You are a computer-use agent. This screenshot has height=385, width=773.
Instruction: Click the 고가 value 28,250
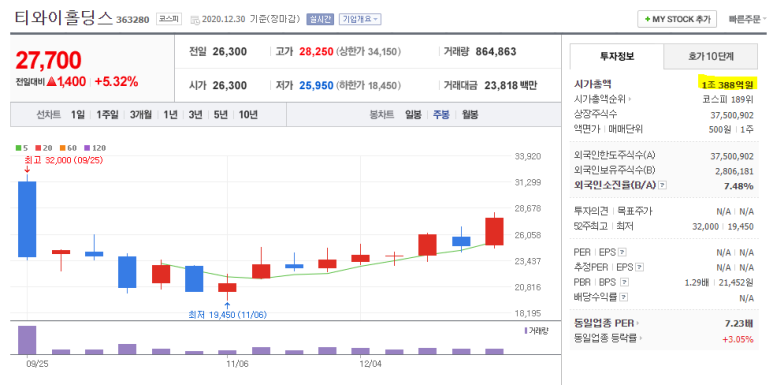pyautogui.click(x=316, y=52)
